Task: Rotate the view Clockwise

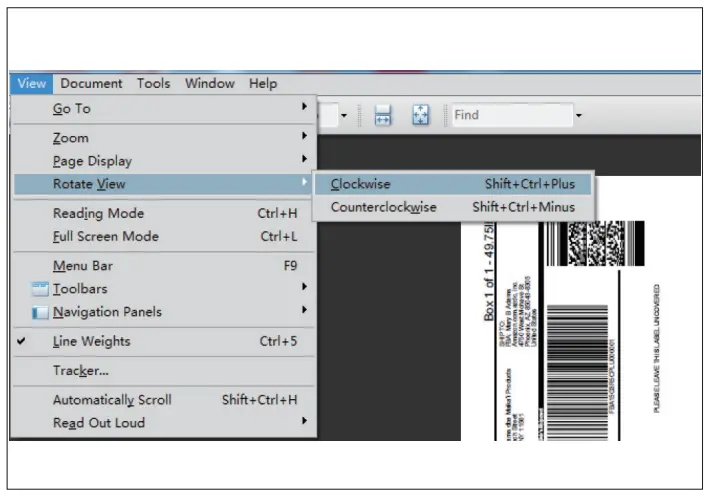Action: tap(453, 184)
